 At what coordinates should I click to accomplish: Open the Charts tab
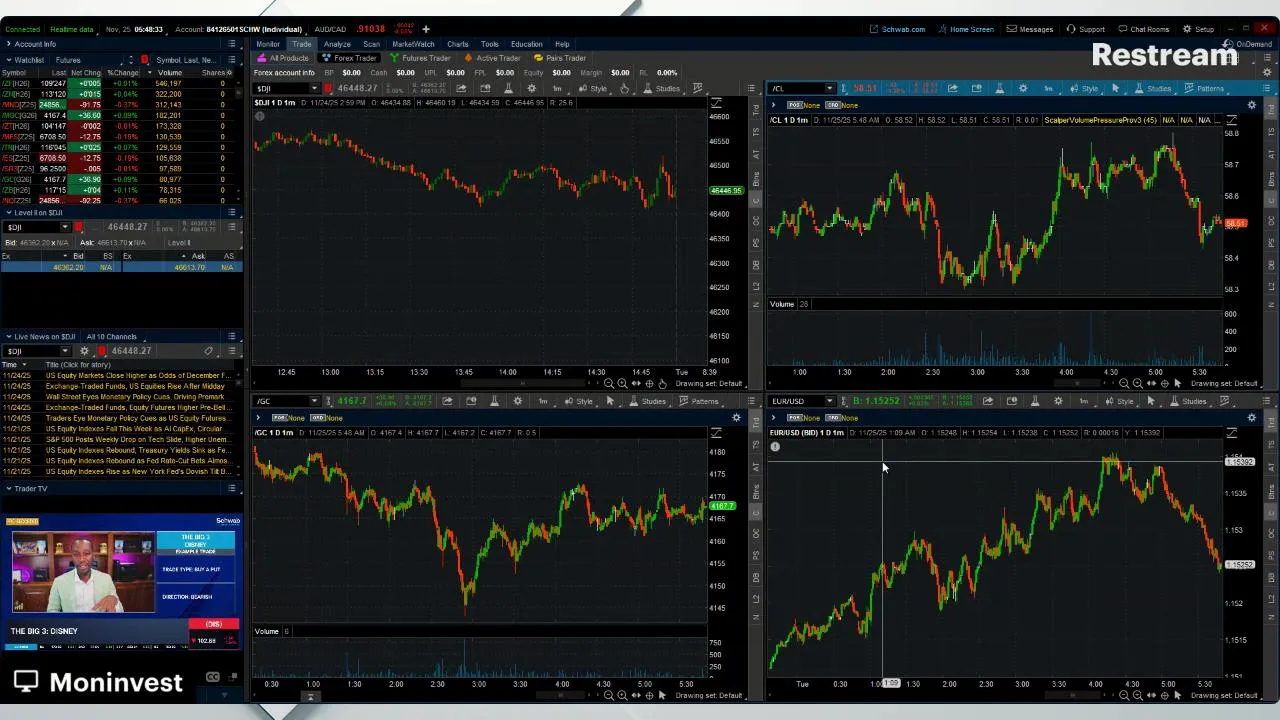pyautogui.click(x=458, y=44)
